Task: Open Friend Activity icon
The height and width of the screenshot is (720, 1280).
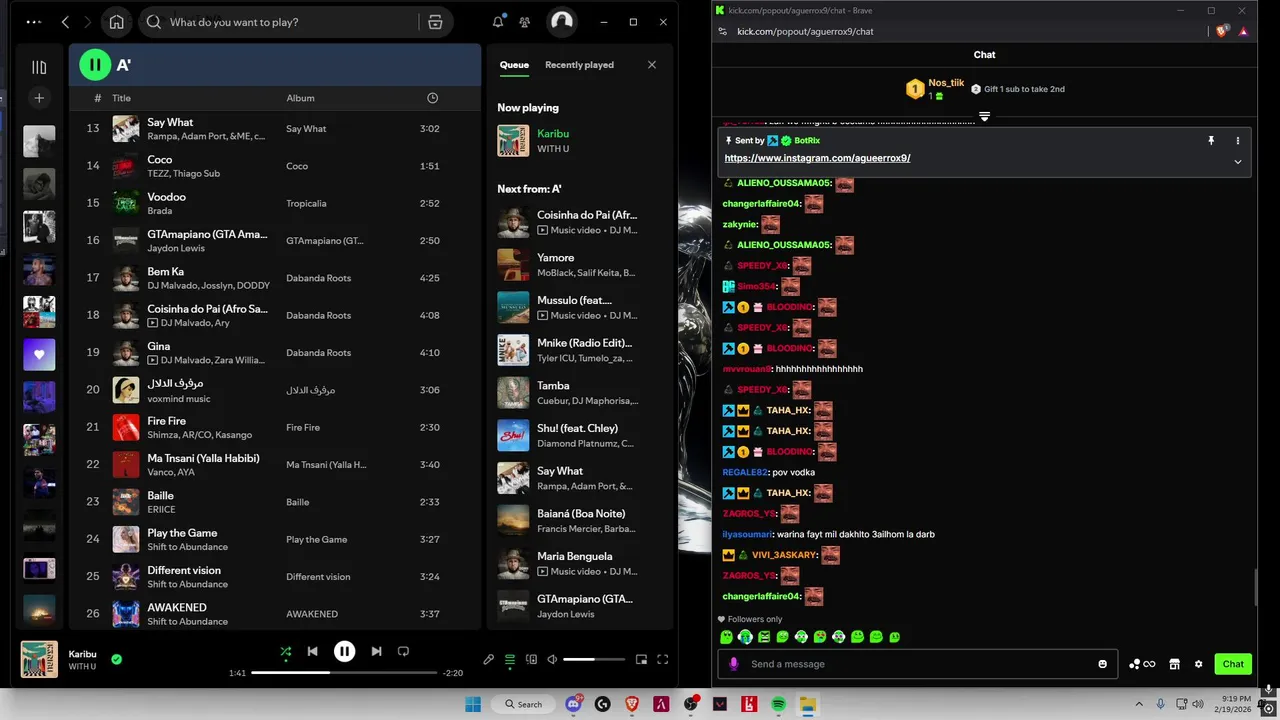Action: pyautogui.click(x=526, y=22)
